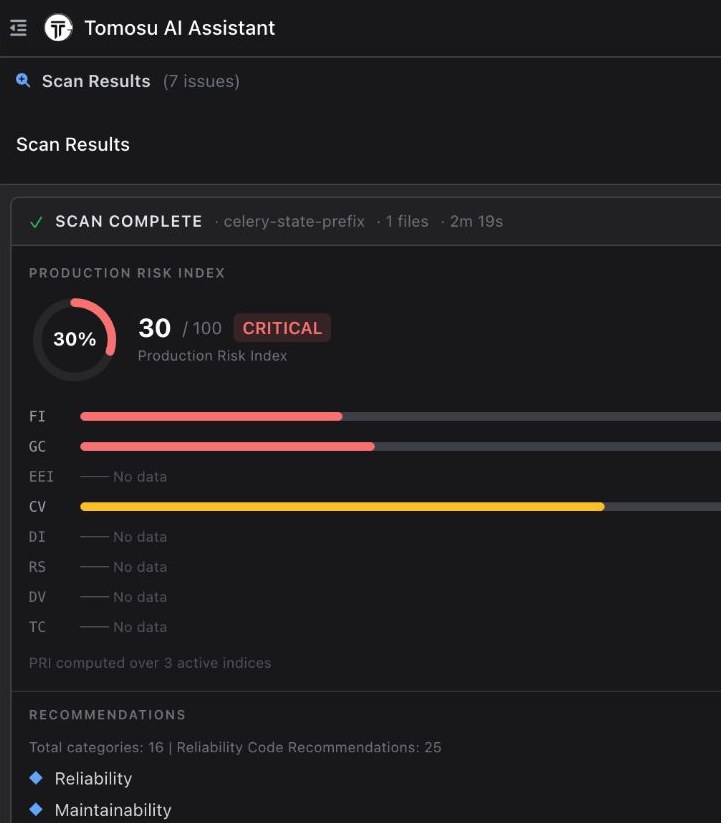Click the GC index label
The image size is (721, 823).
click(37, 447)
